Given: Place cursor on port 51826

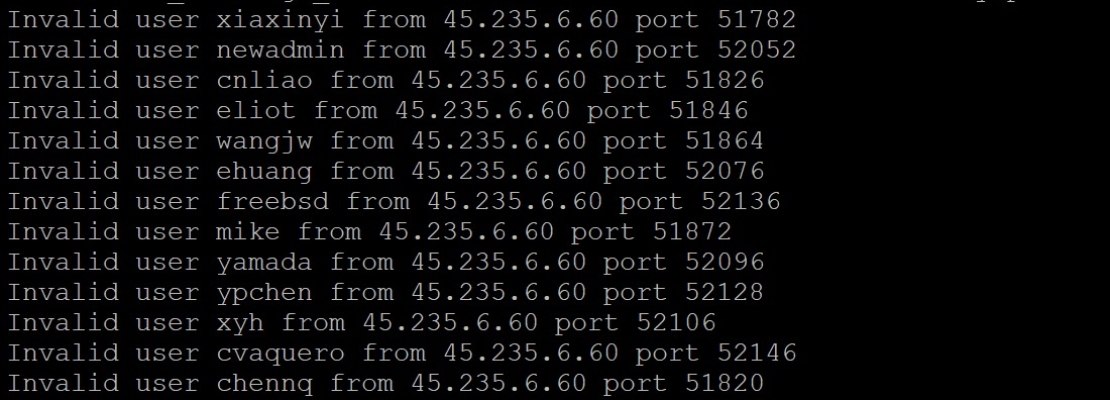Looking at the screenshot, I should pyautogui.click(x=725, y=81).
